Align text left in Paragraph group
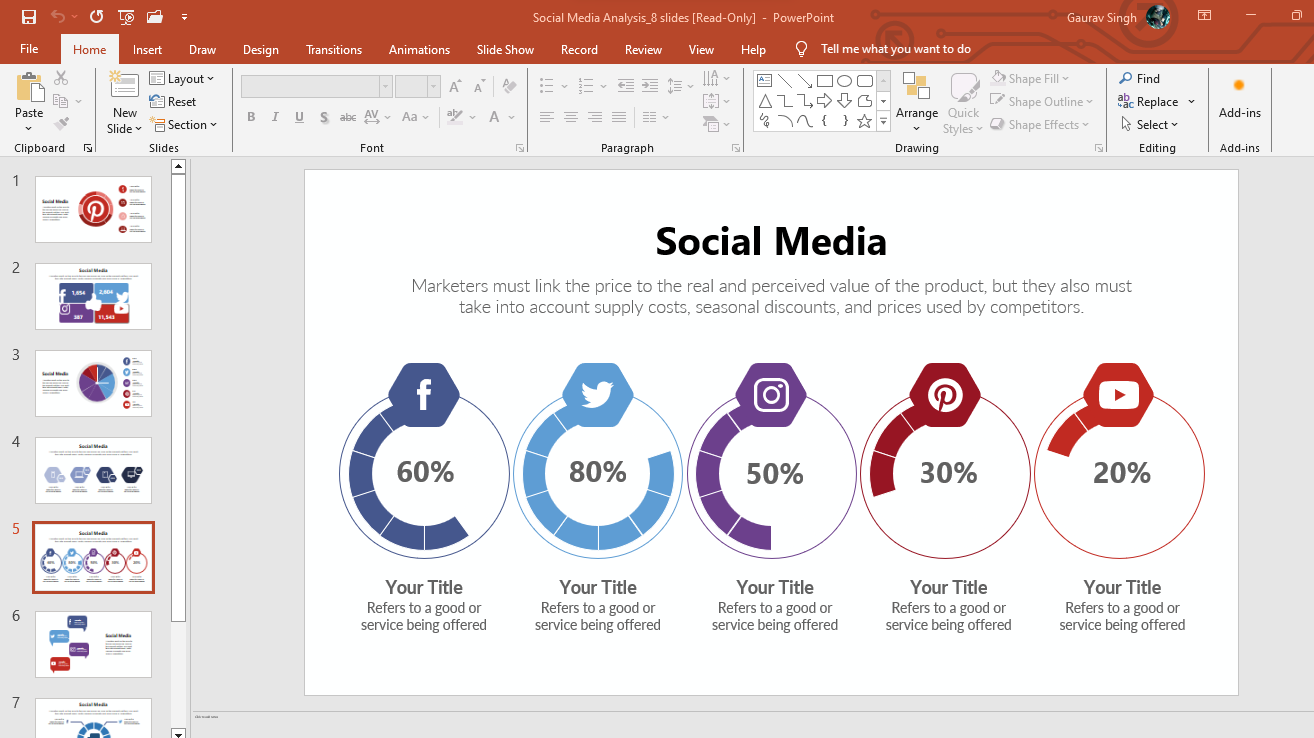The image size is (1314, 738). click(546, 117)
